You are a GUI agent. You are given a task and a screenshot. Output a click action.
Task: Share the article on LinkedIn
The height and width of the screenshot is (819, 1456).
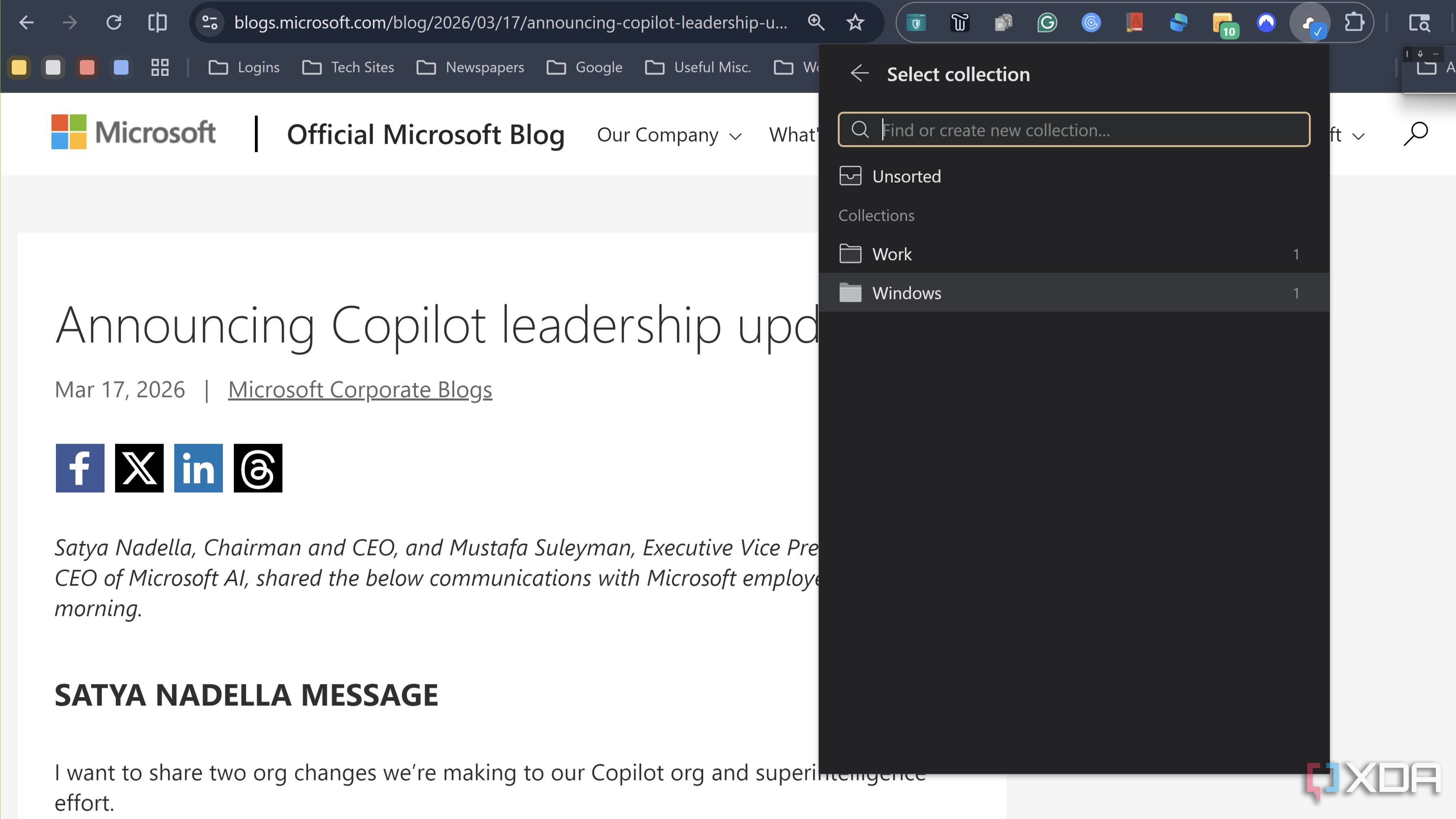pos(199,468)
